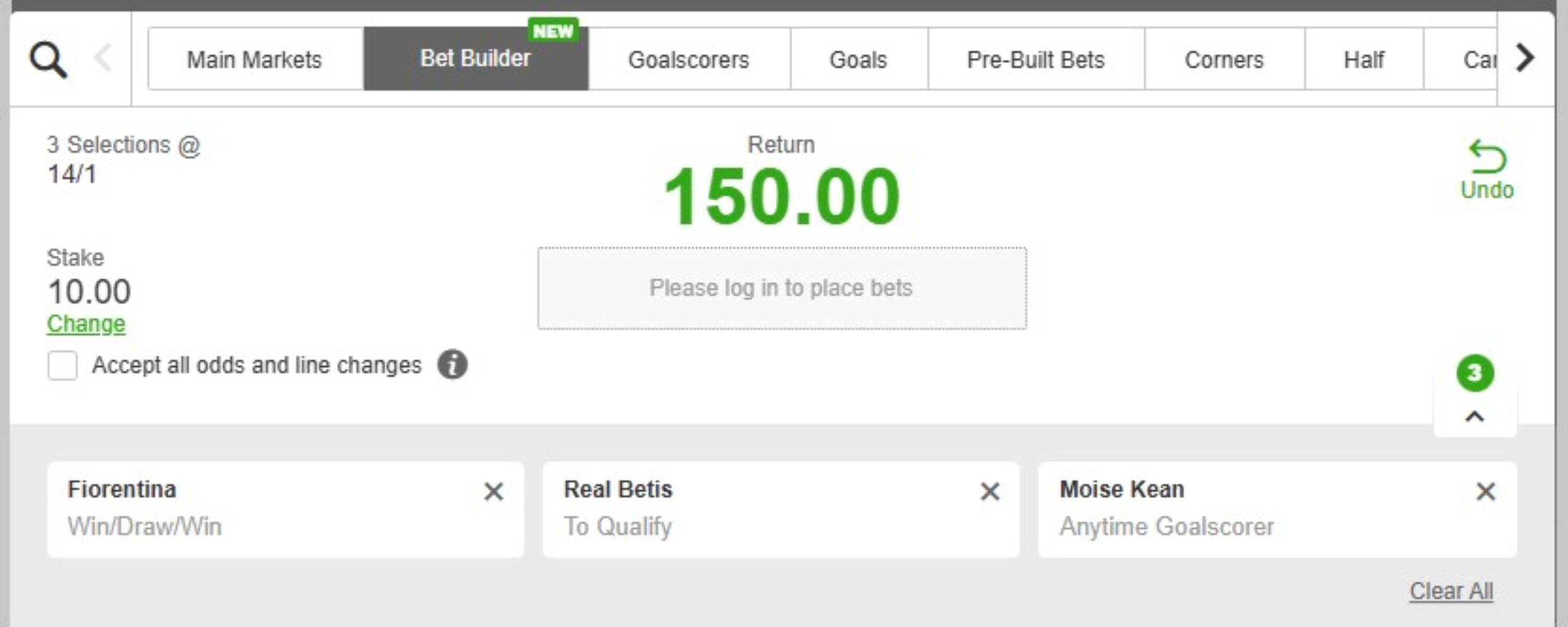Open the Goalscorers tab

(x=688, y=60)
